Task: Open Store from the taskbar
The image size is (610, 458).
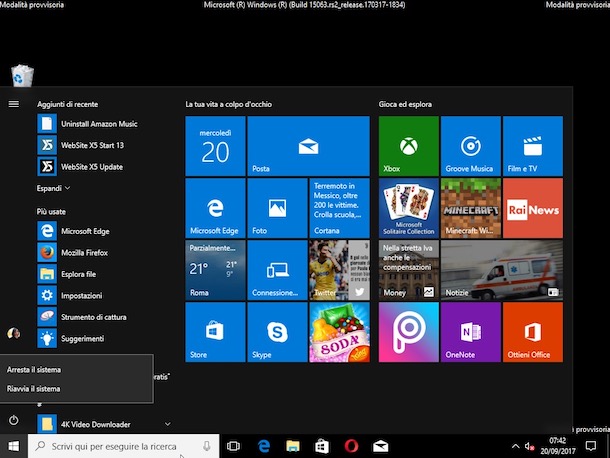Action: point(322,446)
